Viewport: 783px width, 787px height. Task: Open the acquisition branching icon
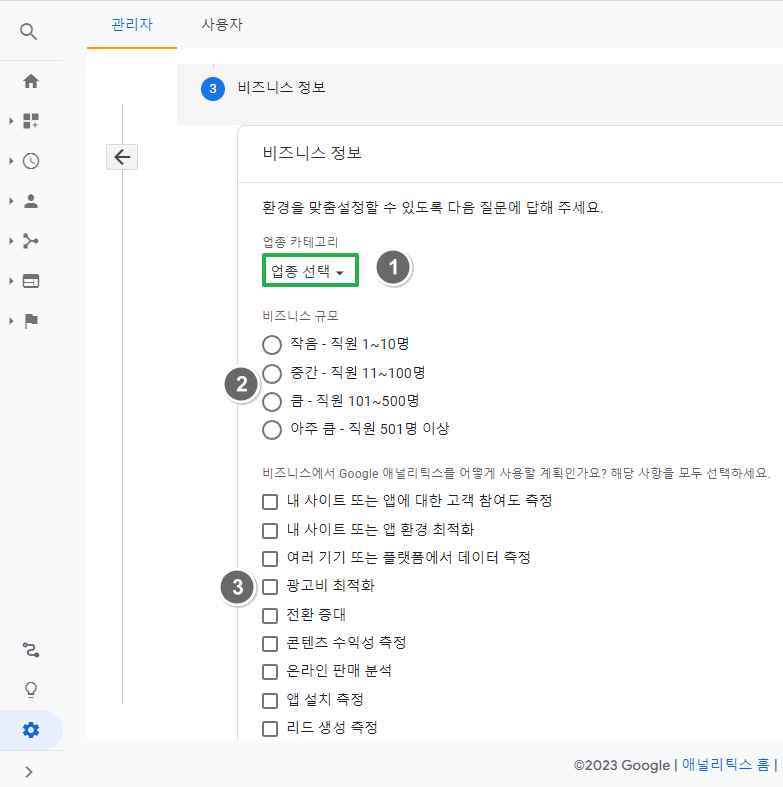pos(31,241)
